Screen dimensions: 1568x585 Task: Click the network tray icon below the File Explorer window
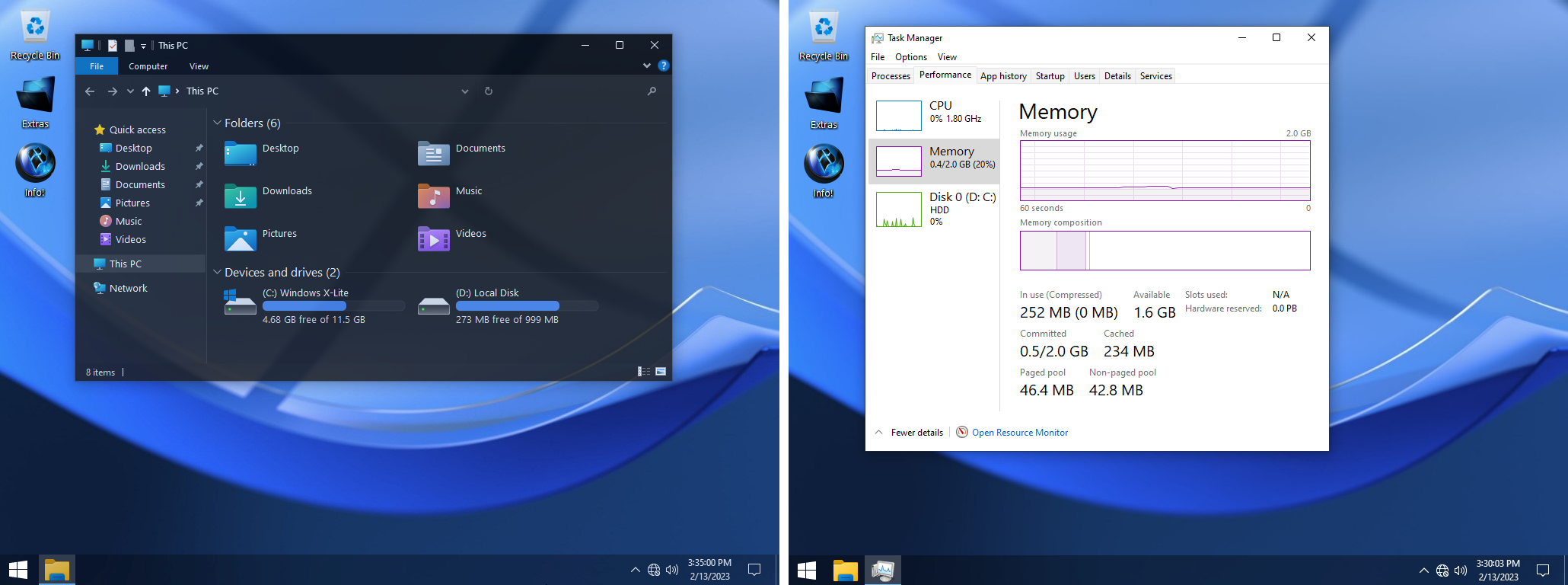654,570
